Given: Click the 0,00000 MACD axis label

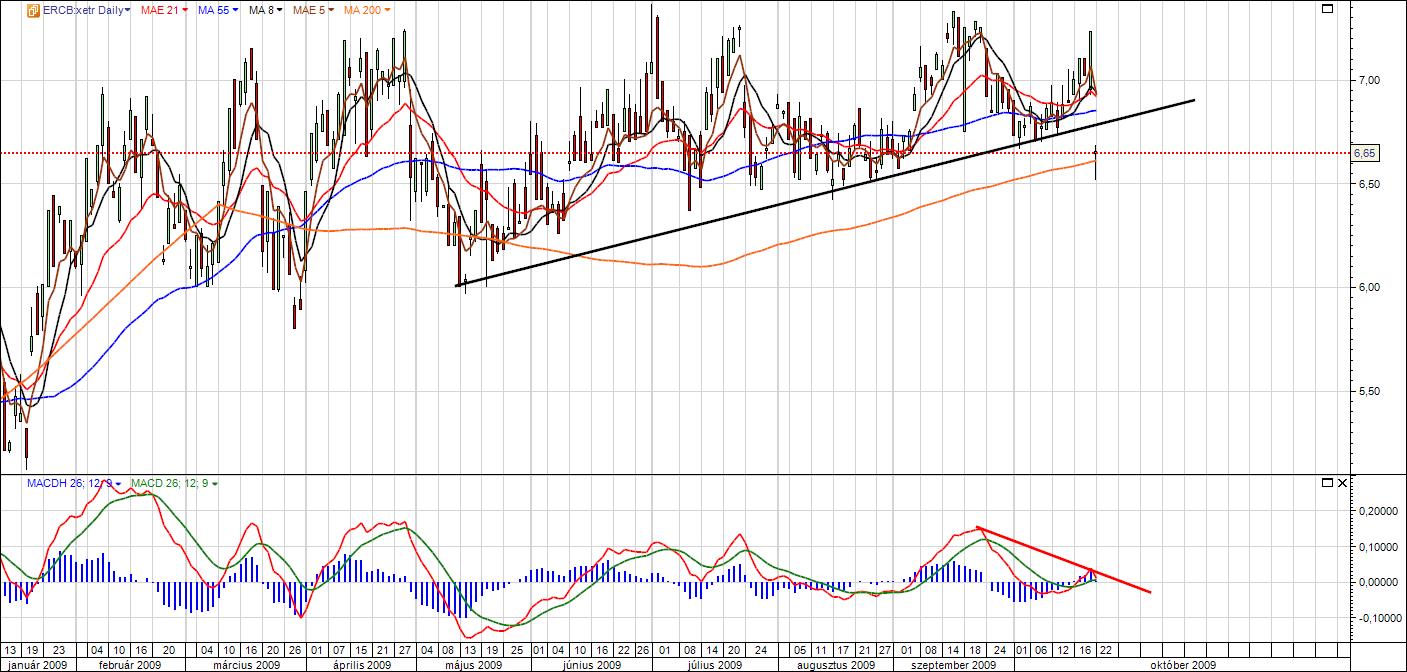Looking at the screenshot, I should pyautogui.click(x=1374, y=582).
